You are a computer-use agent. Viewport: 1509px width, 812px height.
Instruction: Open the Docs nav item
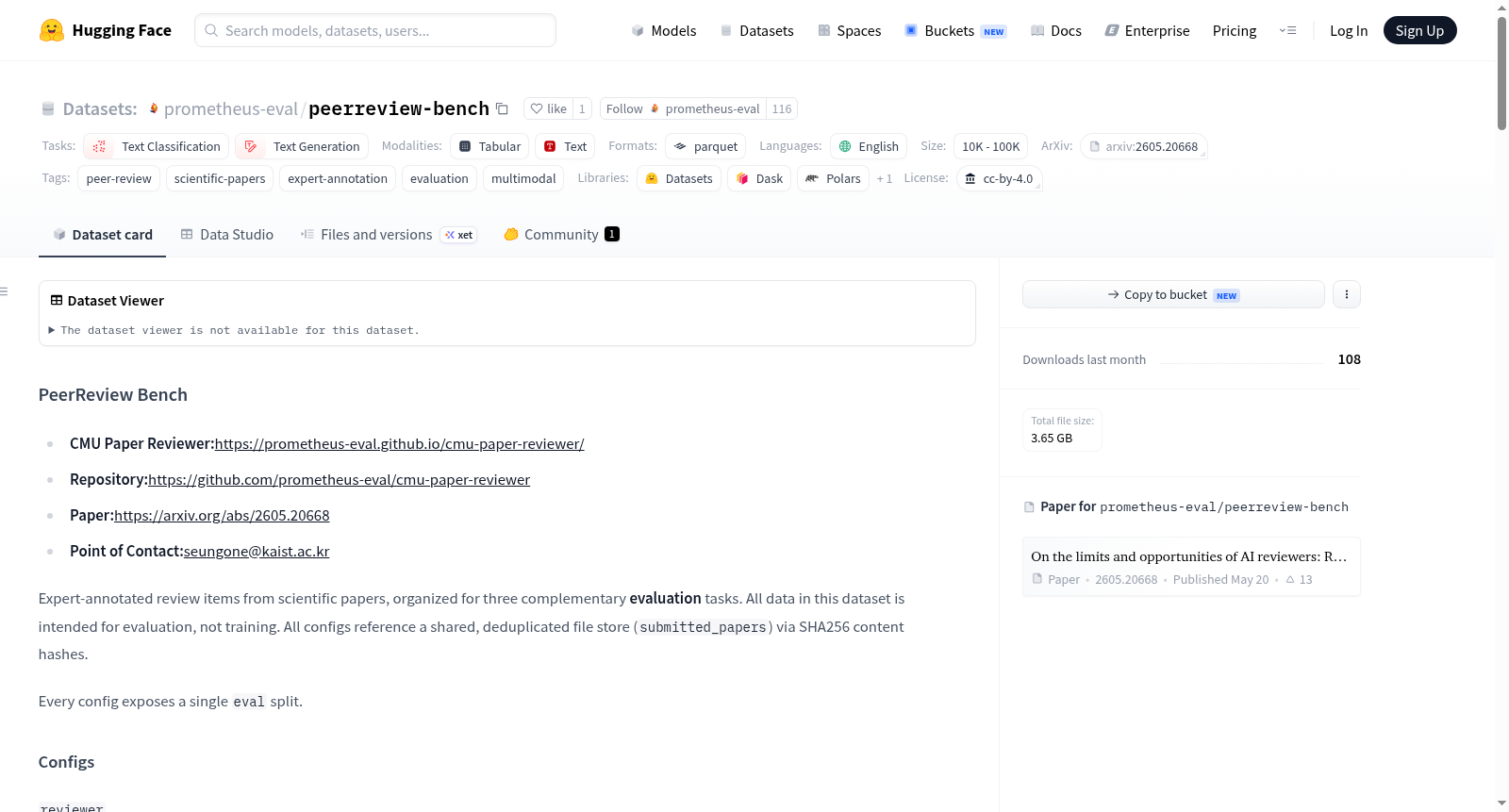1055,30
